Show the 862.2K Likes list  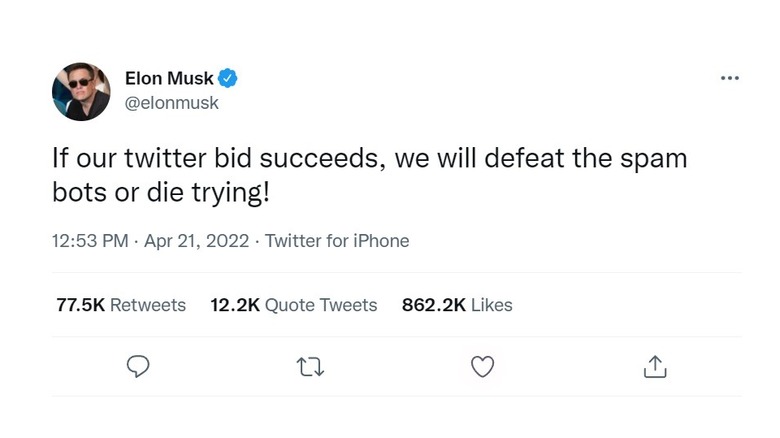[457, 305]
